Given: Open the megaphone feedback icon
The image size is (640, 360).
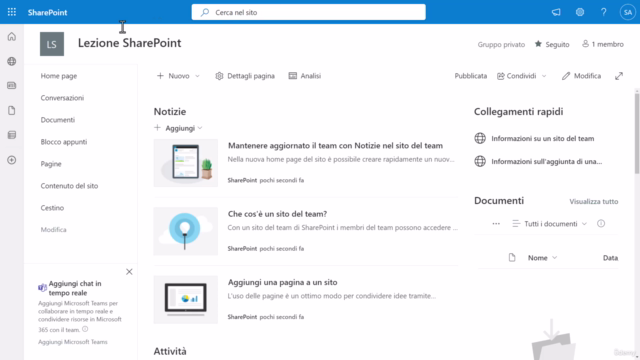Looking at the screenshot, I should (556, 12).
